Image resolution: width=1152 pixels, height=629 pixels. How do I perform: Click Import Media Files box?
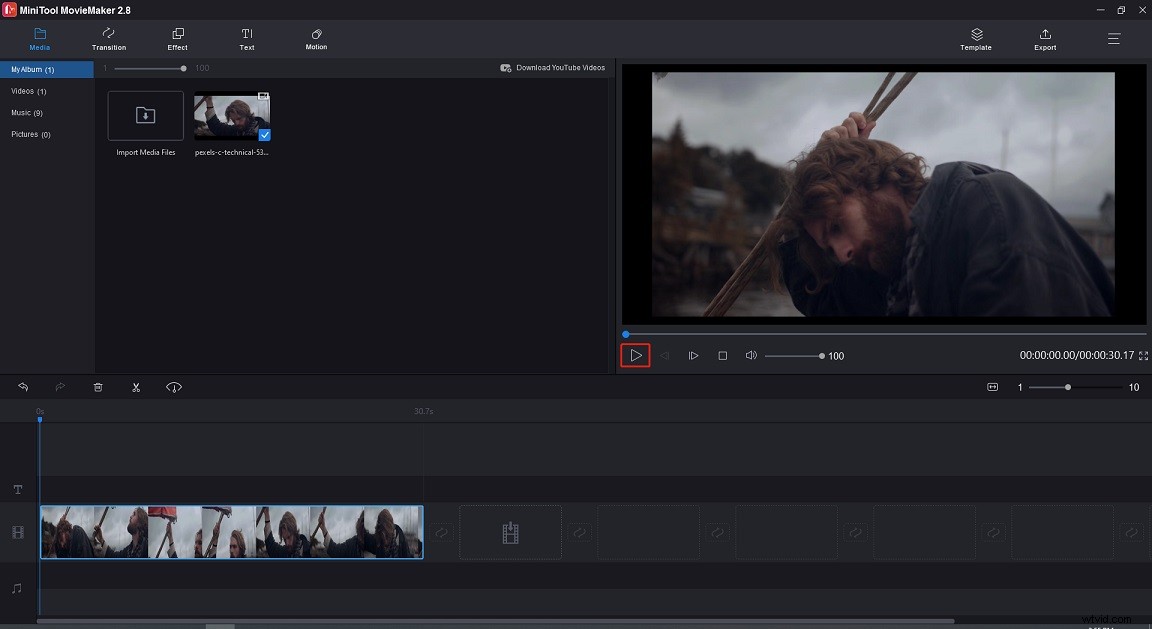click(x=146, y=116)
